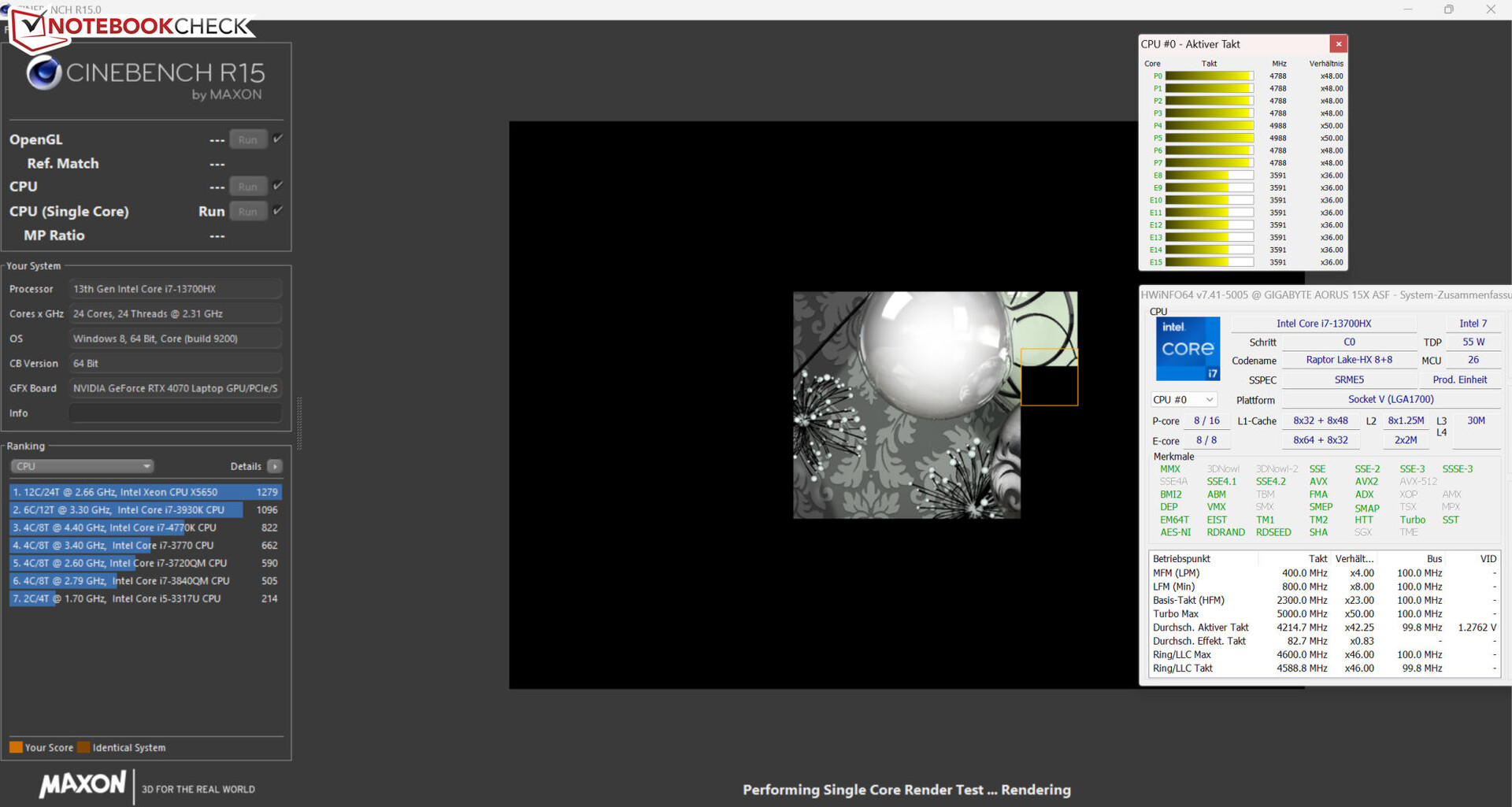Screen dimensions: 1512x807
Task: Close the CPU #0 Aktiver Takt window
Action: (x=1338, y=44)
